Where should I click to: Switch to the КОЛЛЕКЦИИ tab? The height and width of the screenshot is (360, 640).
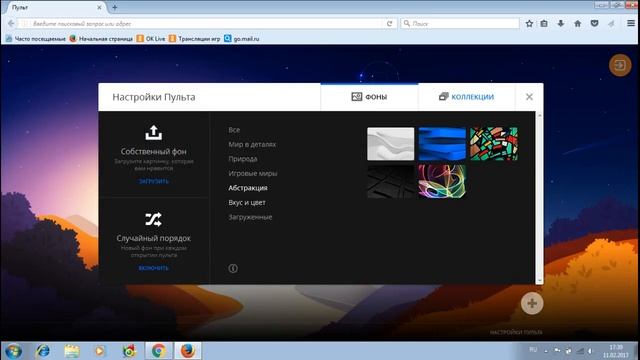[x=467, y=97]
